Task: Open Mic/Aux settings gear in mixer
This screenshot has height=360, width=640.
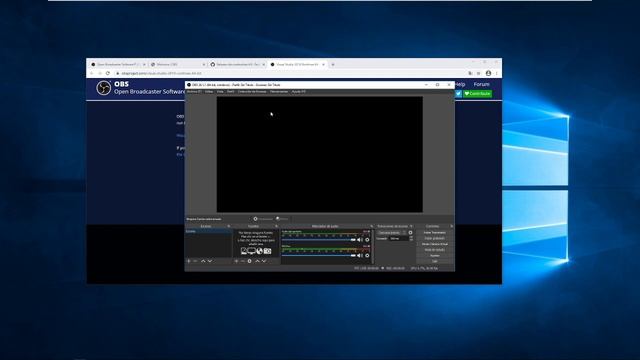Action: pyautogui.click(x=367, y=256)
